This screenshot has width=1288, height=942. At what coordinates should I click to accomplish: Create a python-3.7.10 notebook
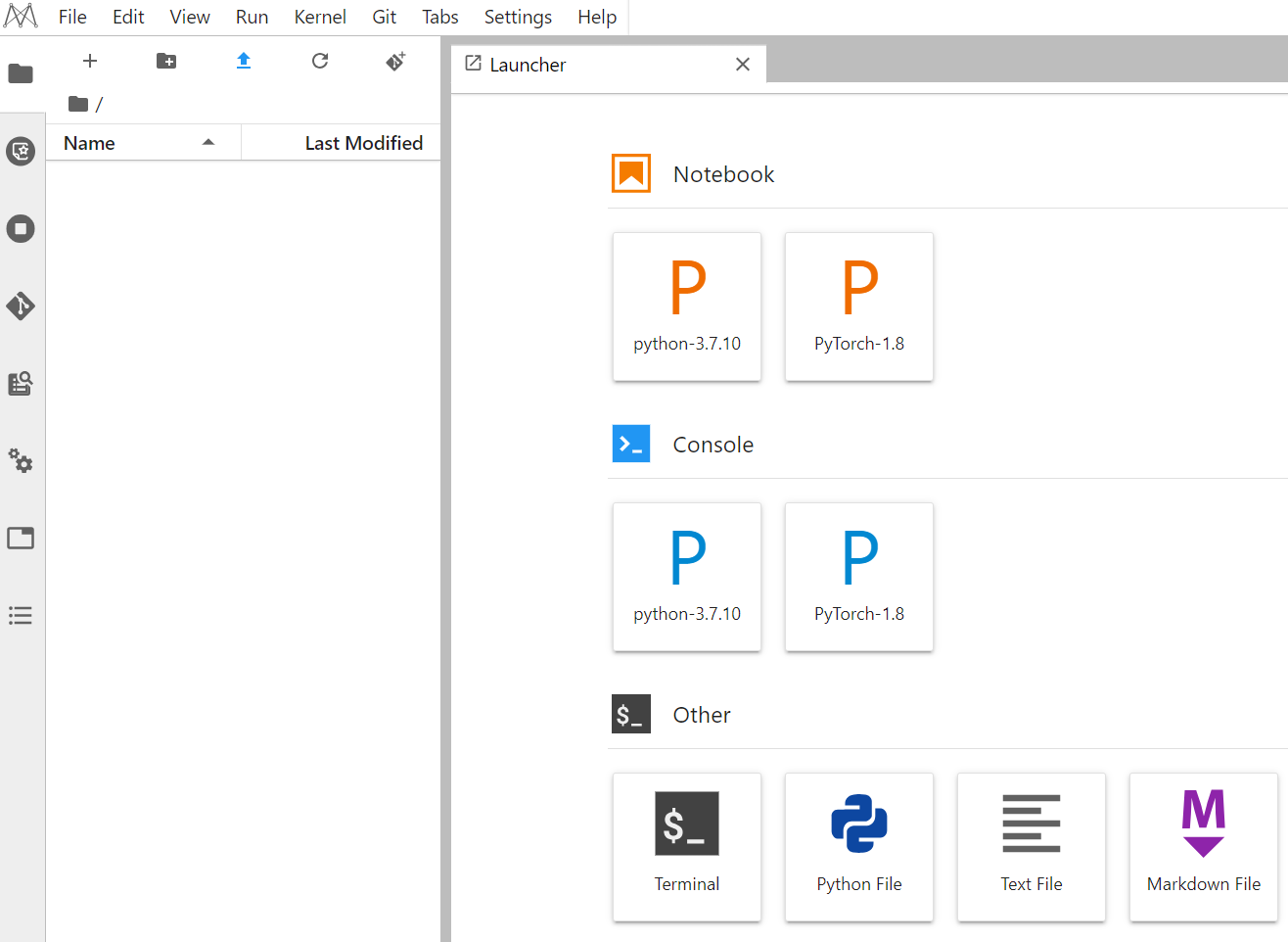[x=687, y=306]
